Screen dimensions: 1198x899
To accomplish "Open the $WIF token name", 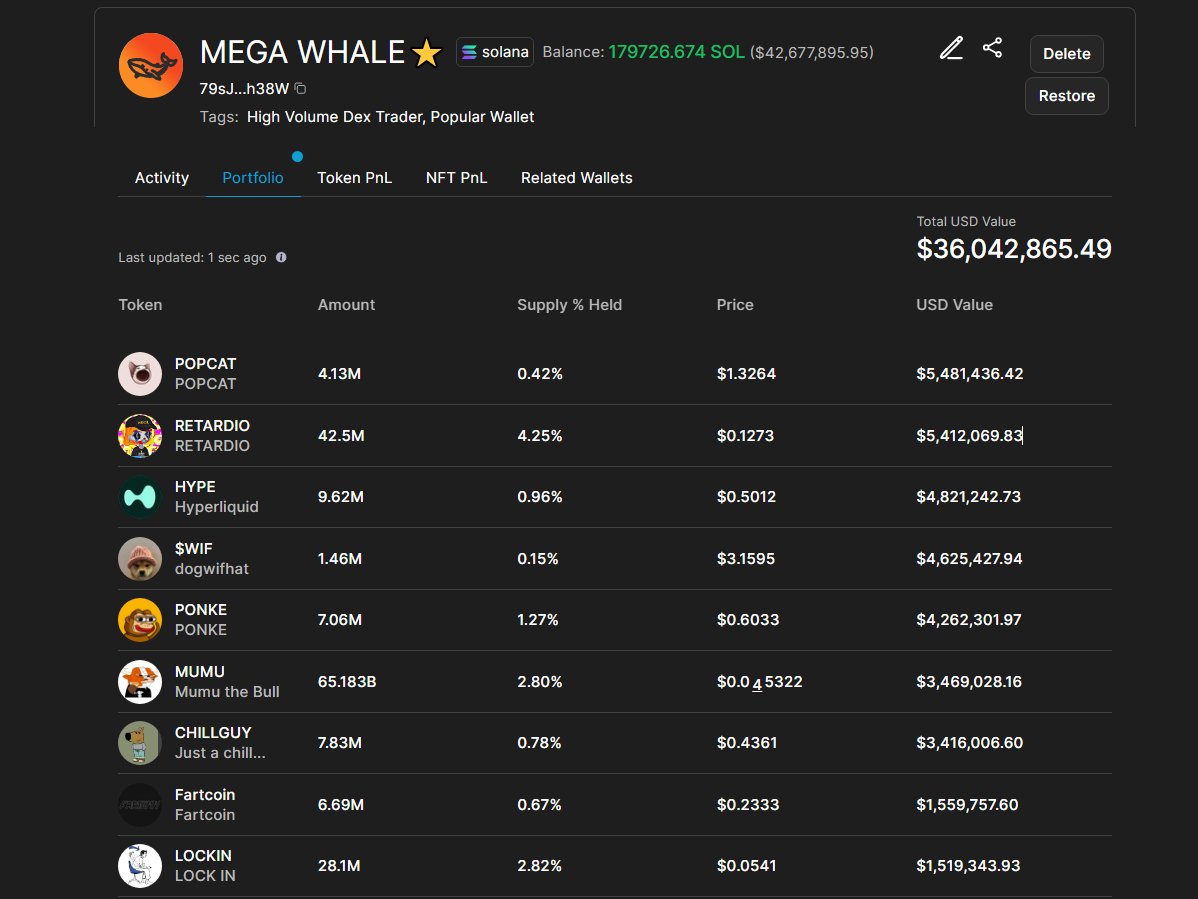I will click(x=193, y=548).
